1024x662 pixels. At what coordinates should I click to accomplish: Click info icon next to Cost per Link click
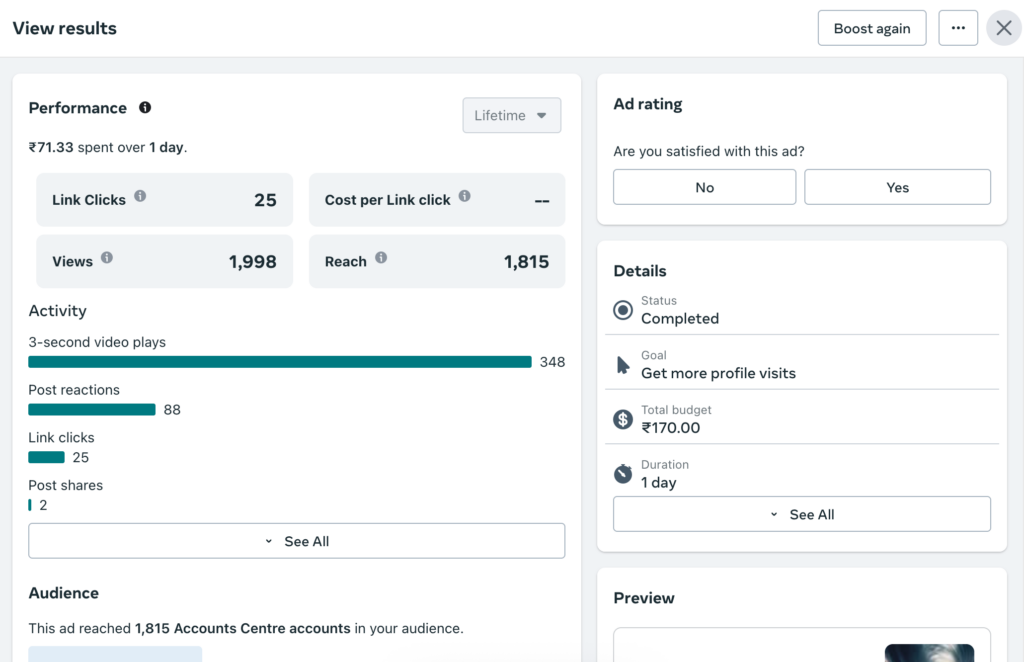coord(465,196)
